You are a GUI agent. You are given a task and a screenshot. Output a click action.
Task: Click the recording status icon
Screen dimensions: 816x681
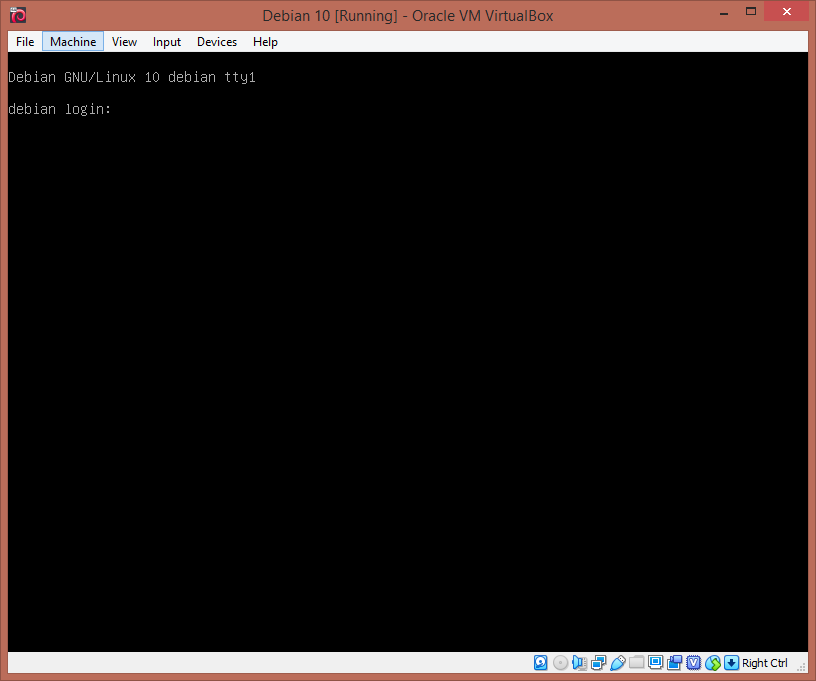(x=674, y=662)
